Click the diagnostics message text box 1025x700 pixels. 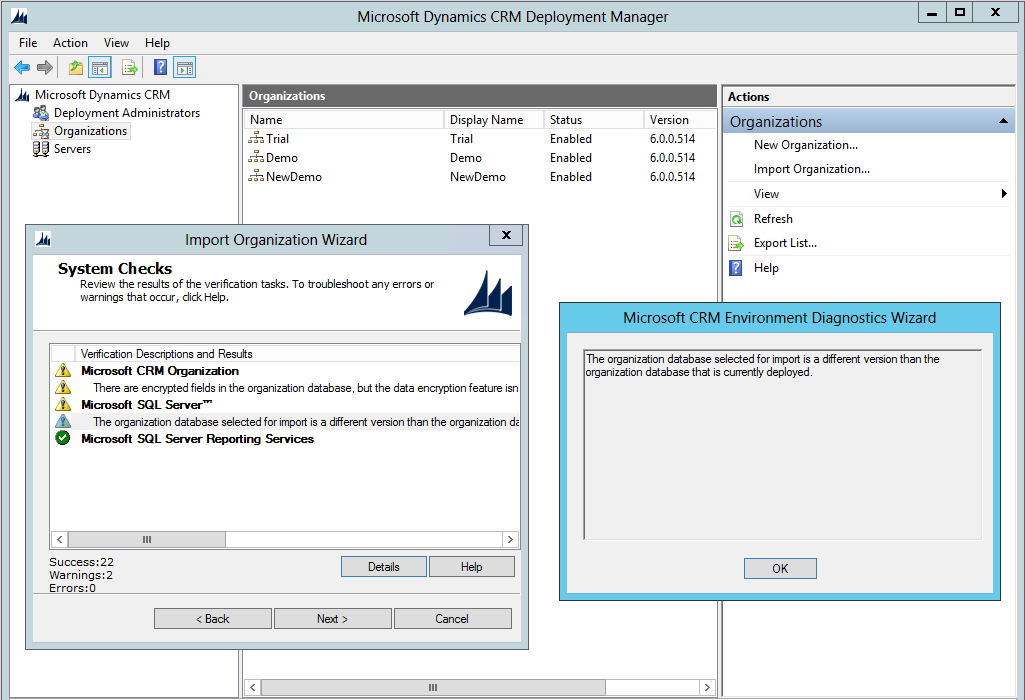pos(782,444)
